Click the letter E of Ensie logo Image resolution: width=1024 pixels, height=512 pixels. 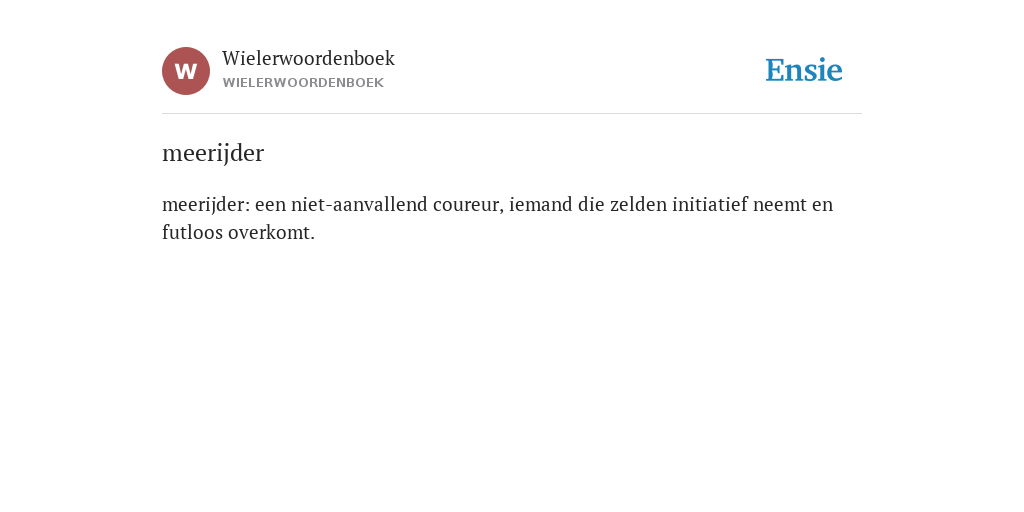click(775, 70)
